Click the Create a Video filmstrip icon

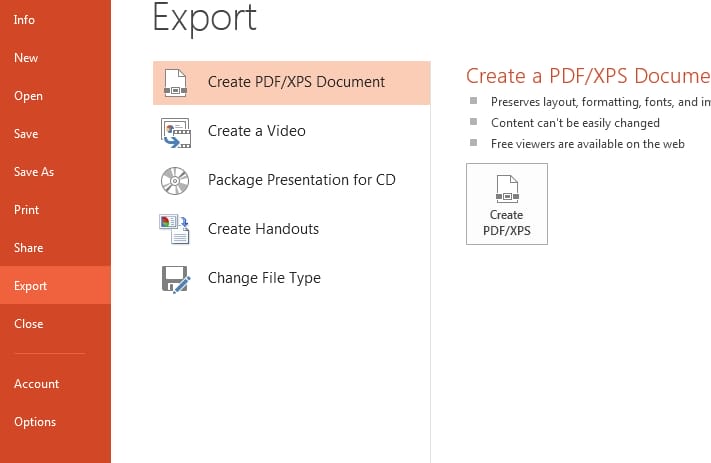click(175, 131)
